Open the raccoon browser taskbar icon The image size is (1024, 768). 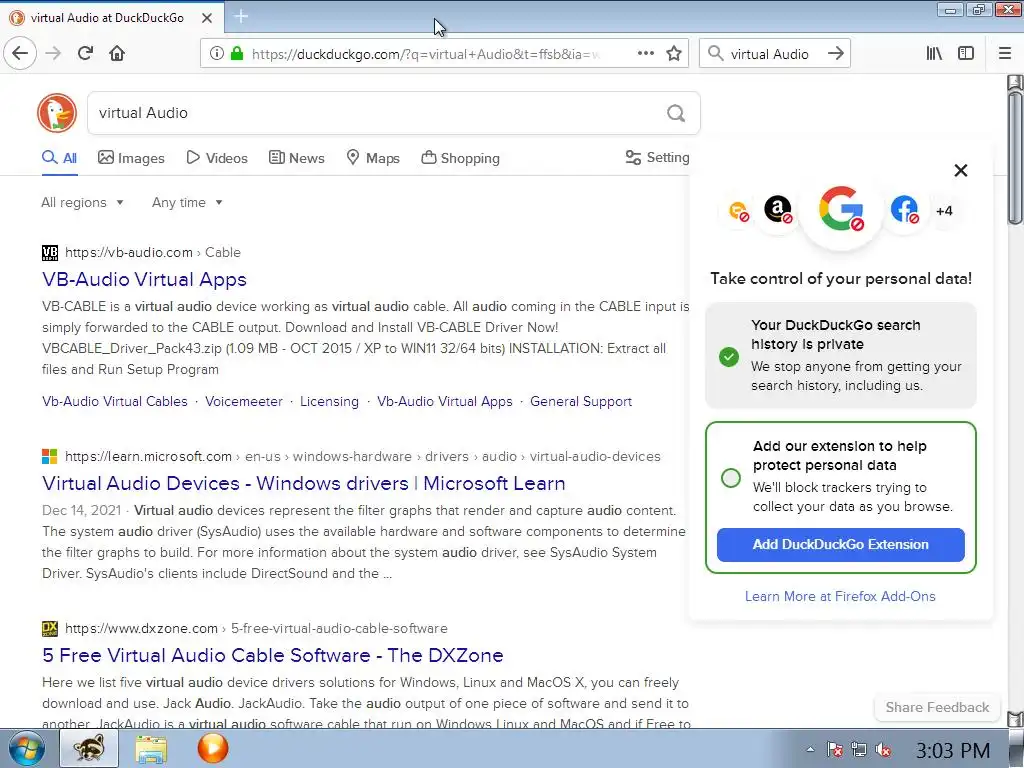click(89, 748)
